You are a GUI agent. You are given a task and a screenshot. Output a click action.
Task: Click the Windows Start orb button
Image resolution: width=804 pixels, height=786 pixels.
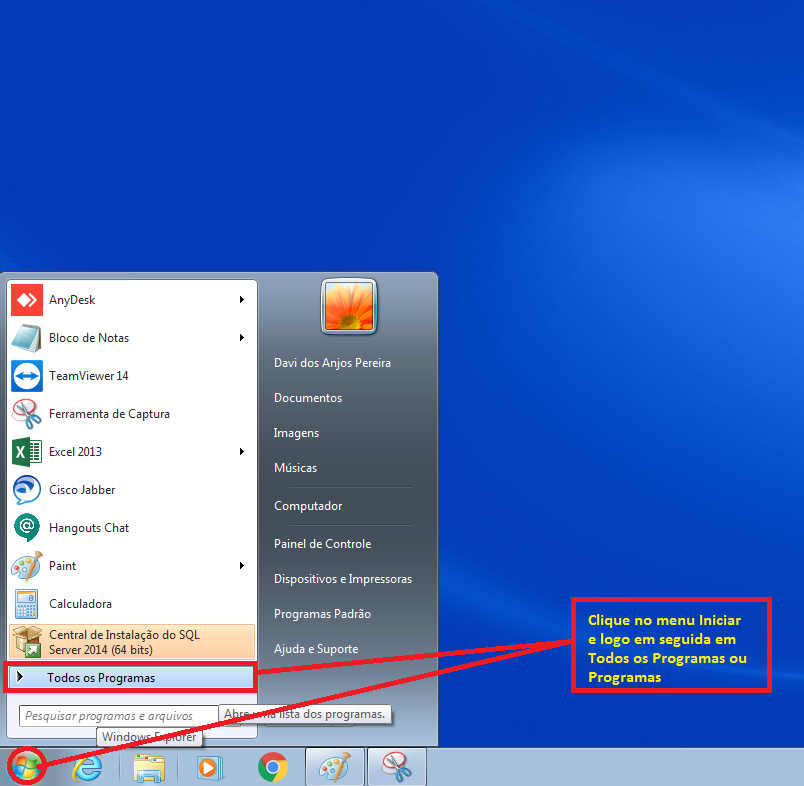tap(26, 767)
